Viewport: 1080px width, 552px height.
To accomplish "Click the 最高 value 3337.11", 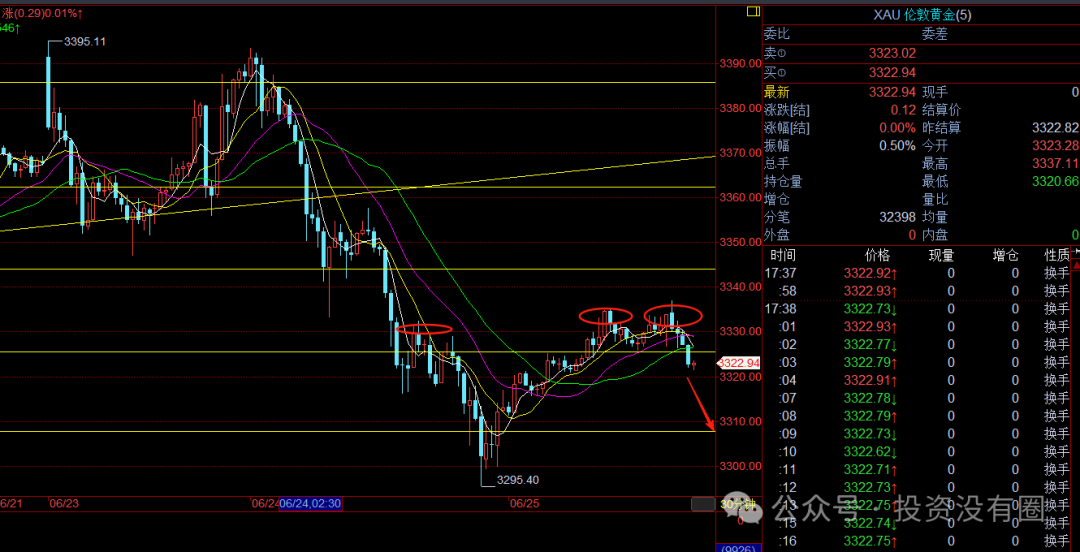I will click(1055, 163).
